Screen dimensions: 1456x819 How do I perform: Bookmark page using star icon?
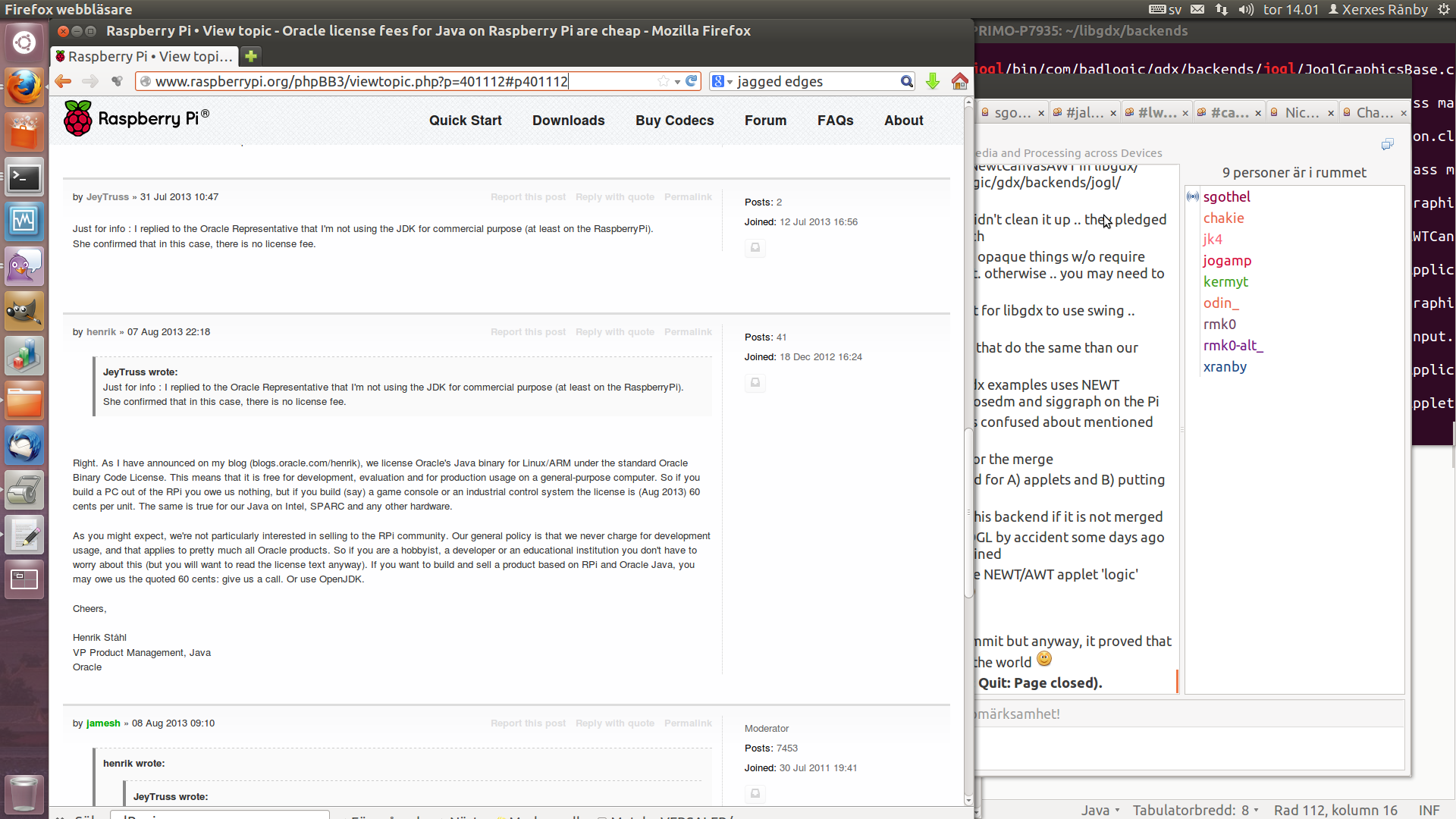(x=664, y=81)
